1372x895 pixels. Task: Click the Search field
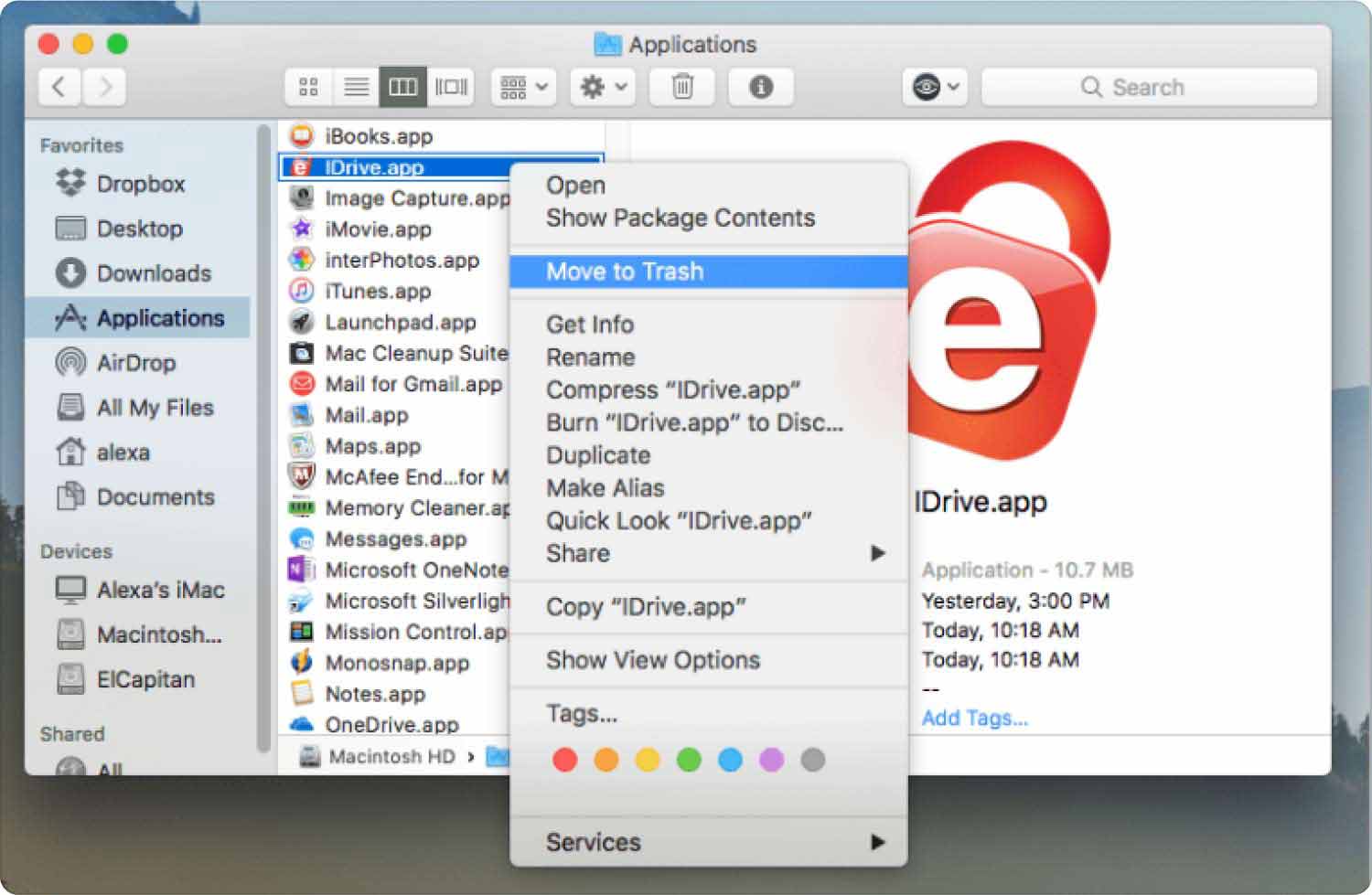(x=1149, y=88)
